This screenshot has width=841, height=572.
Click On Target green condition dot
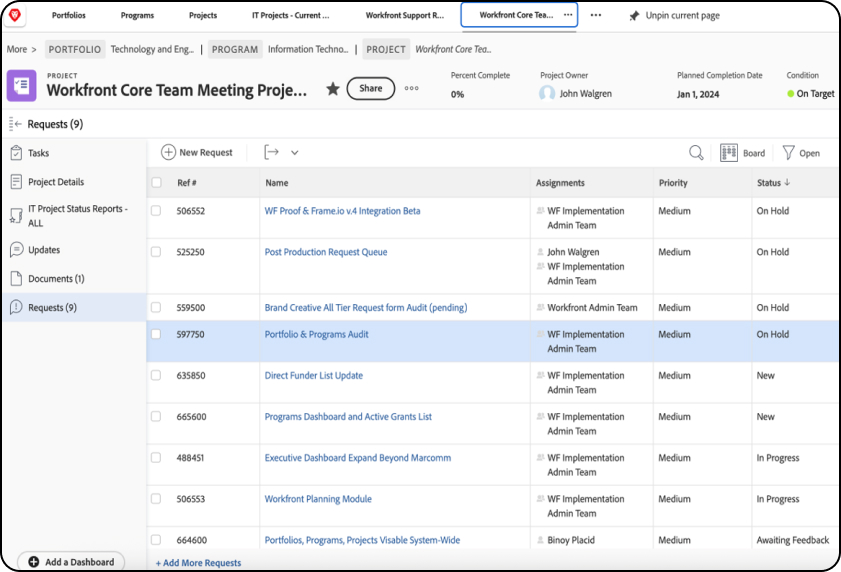tap(790, 94)
